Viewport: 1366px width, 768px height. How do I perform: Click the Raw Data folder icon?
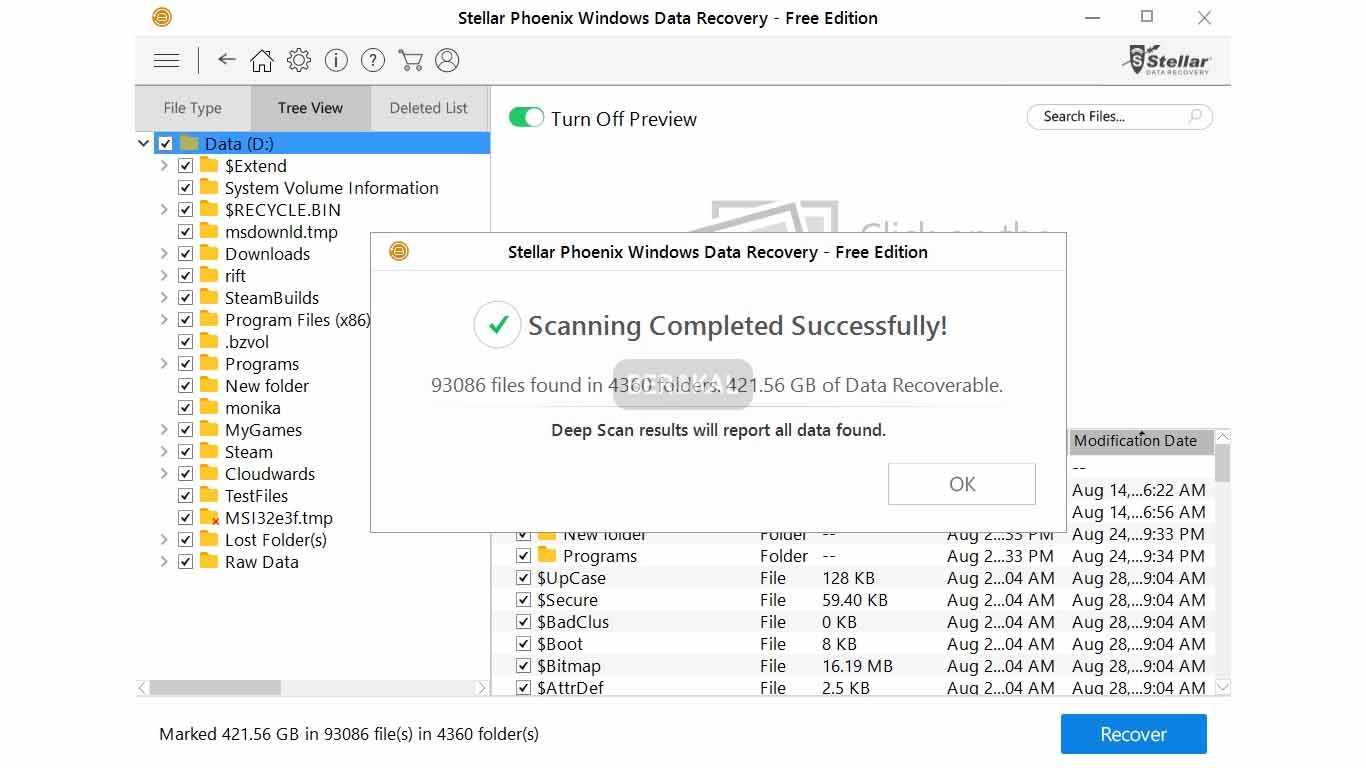pyautogui.click(x=208, y=562)
